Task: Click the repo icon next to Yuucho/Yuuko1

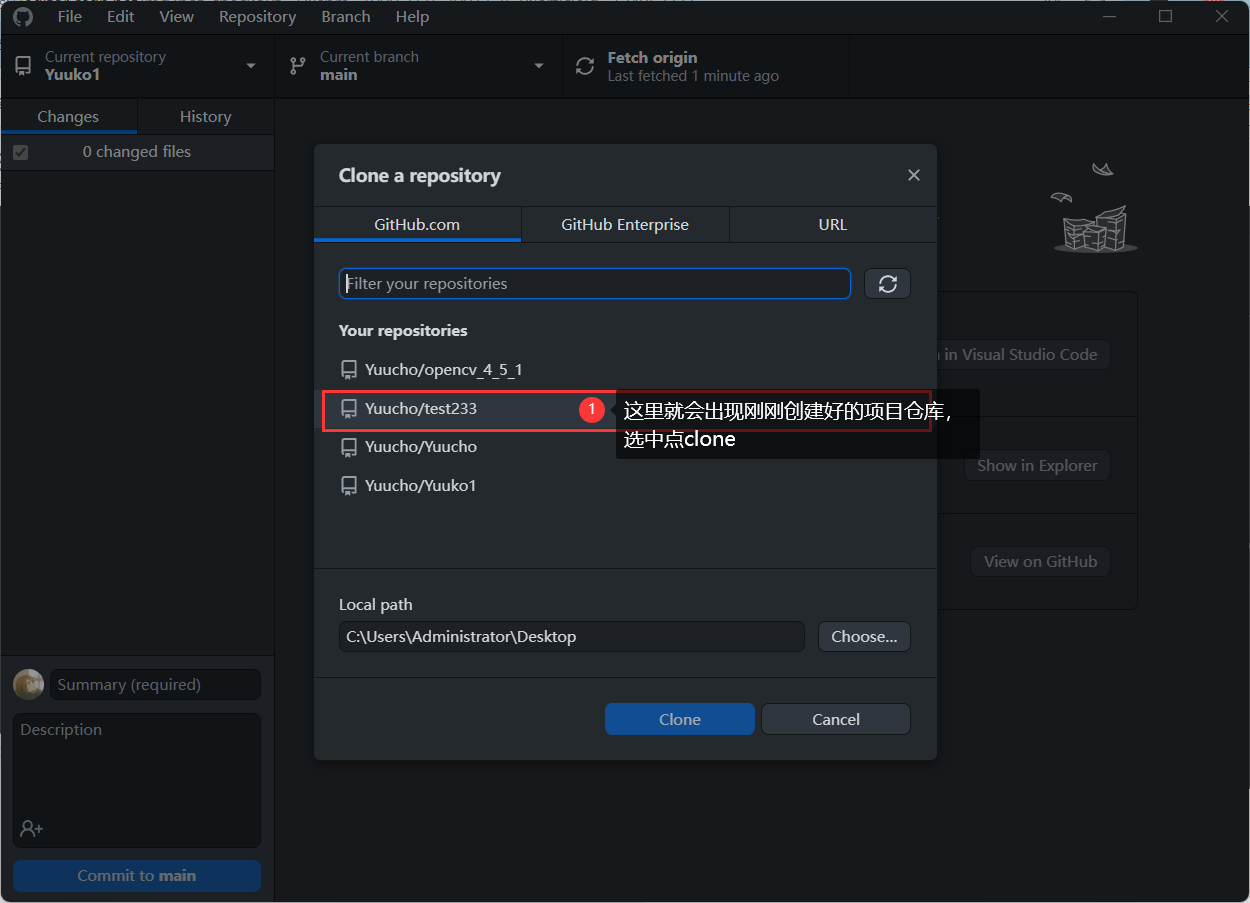Action: click(348, 486)
